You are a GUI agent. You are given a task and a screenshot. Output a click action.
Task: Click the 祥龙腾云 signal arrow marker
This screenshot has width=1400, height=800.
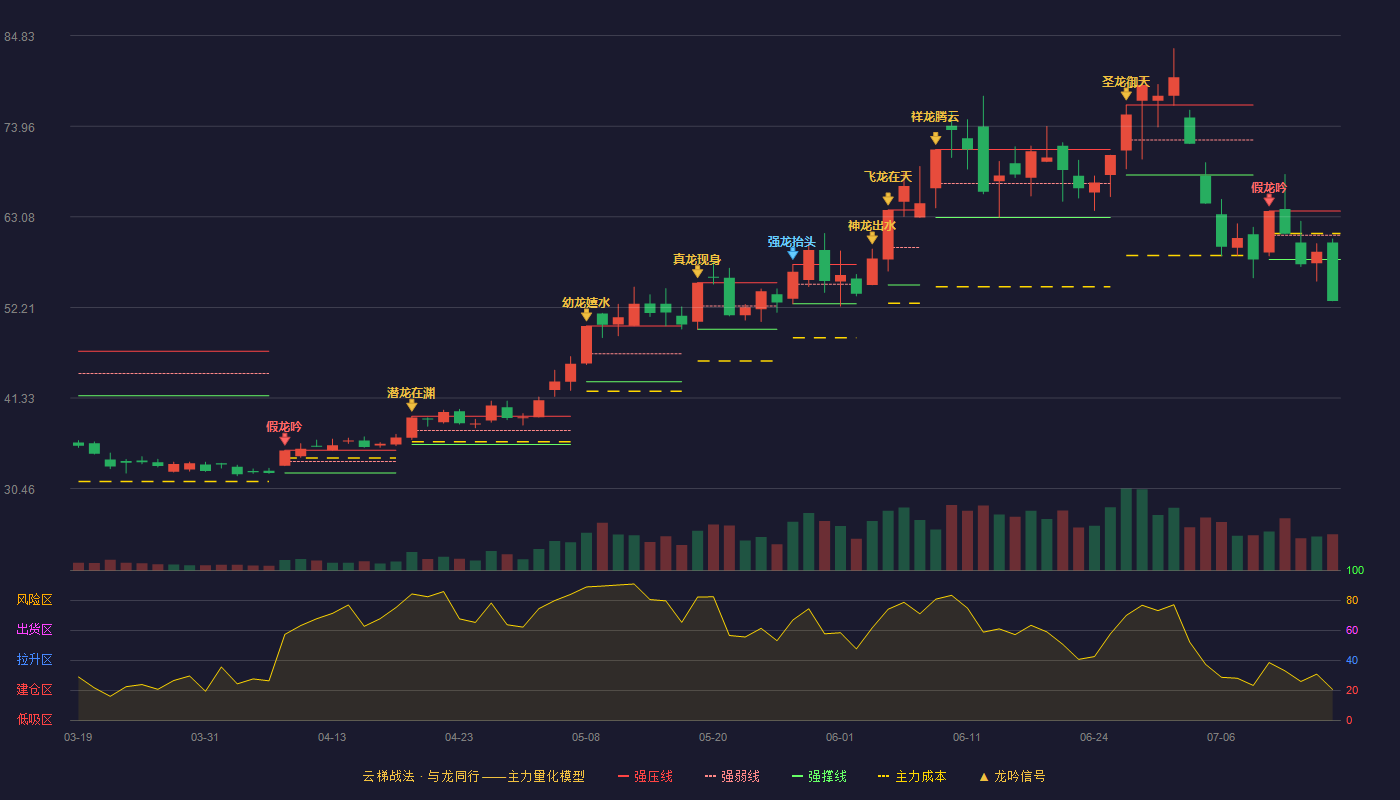935,139
